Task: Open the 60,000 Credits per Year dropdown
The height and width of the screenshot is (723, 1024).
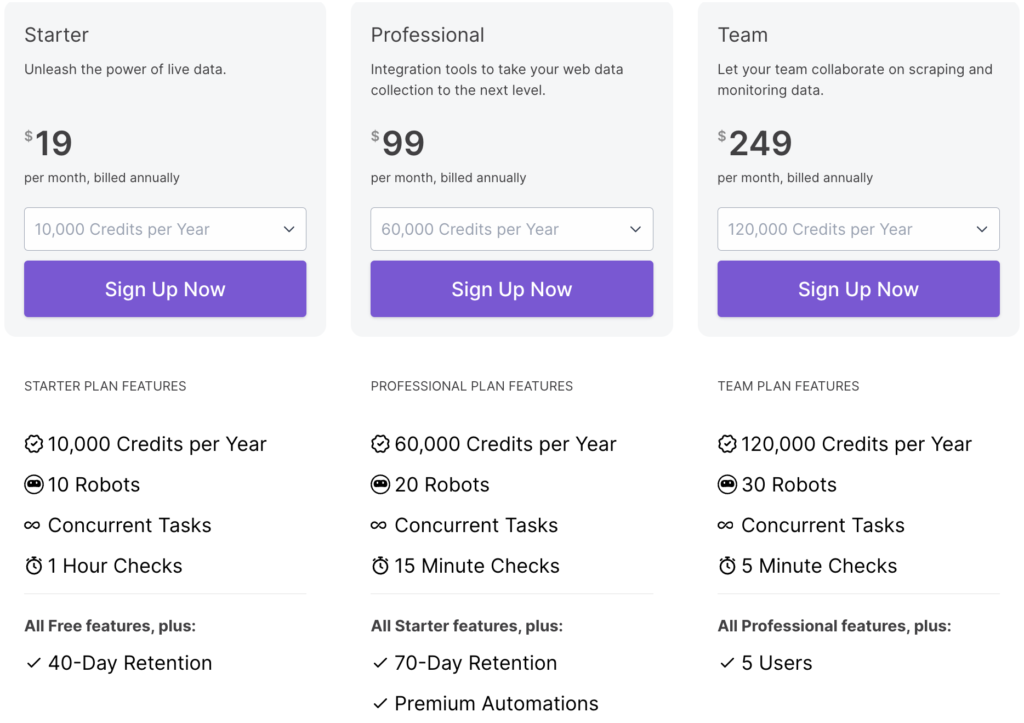Action: [x=511, y=229]
